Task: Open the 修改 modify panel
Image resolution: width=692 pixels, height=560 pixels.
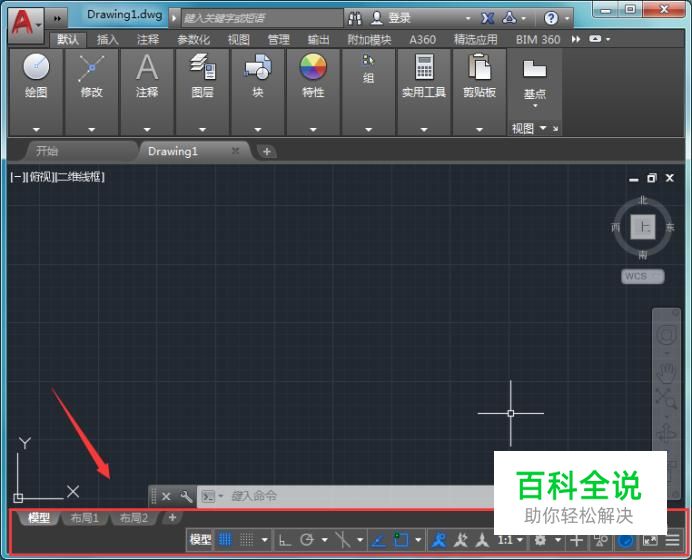Action: pos(91,75)
